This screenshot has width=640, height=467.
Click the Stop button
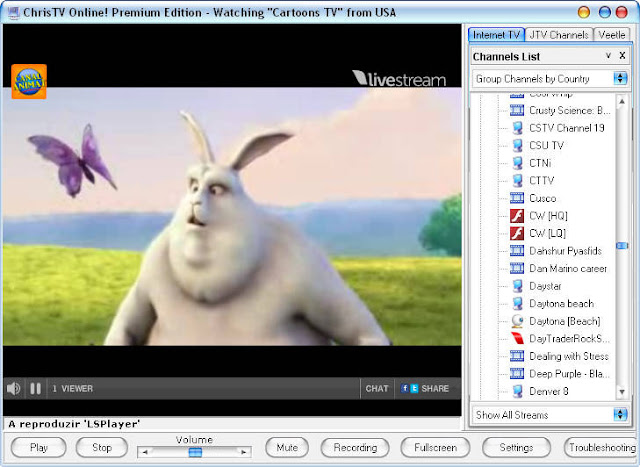point(102,447)
